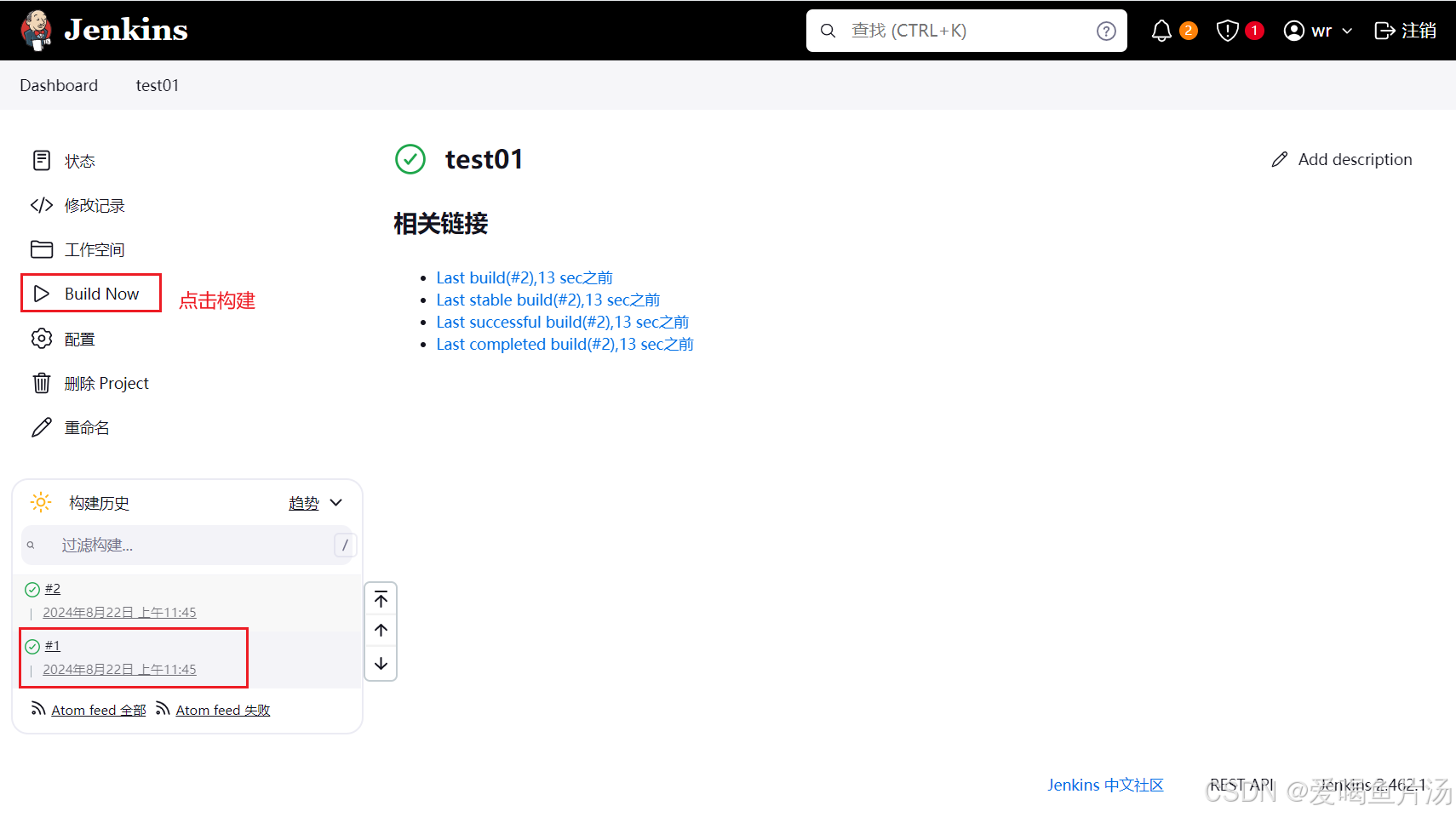Open Jenkins 中文社区 footer link
The width and height of the screenshot is (1456, 817).
(1105, 785)
